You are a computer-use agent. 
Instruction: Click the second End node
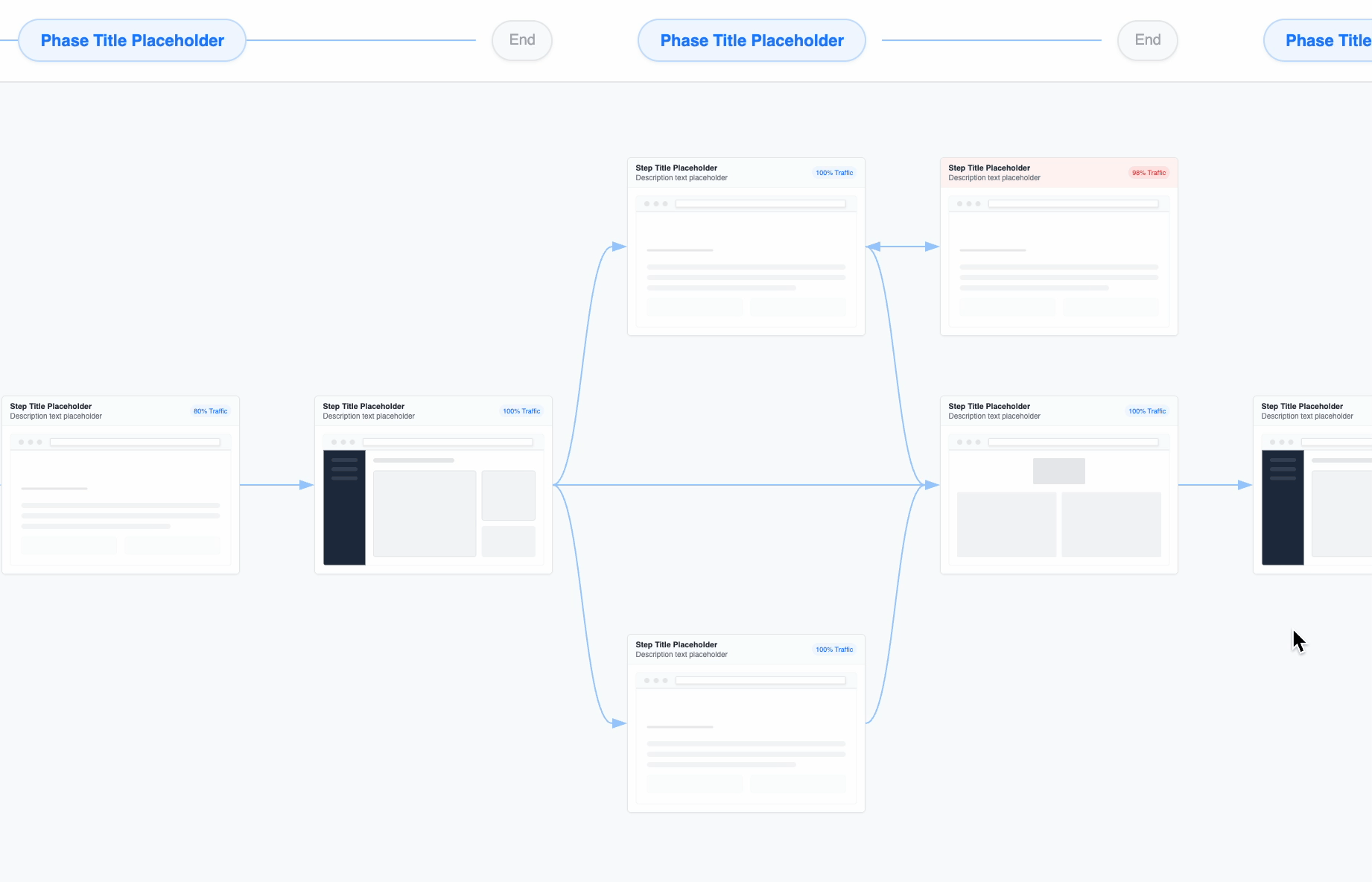pos(1147,39)
